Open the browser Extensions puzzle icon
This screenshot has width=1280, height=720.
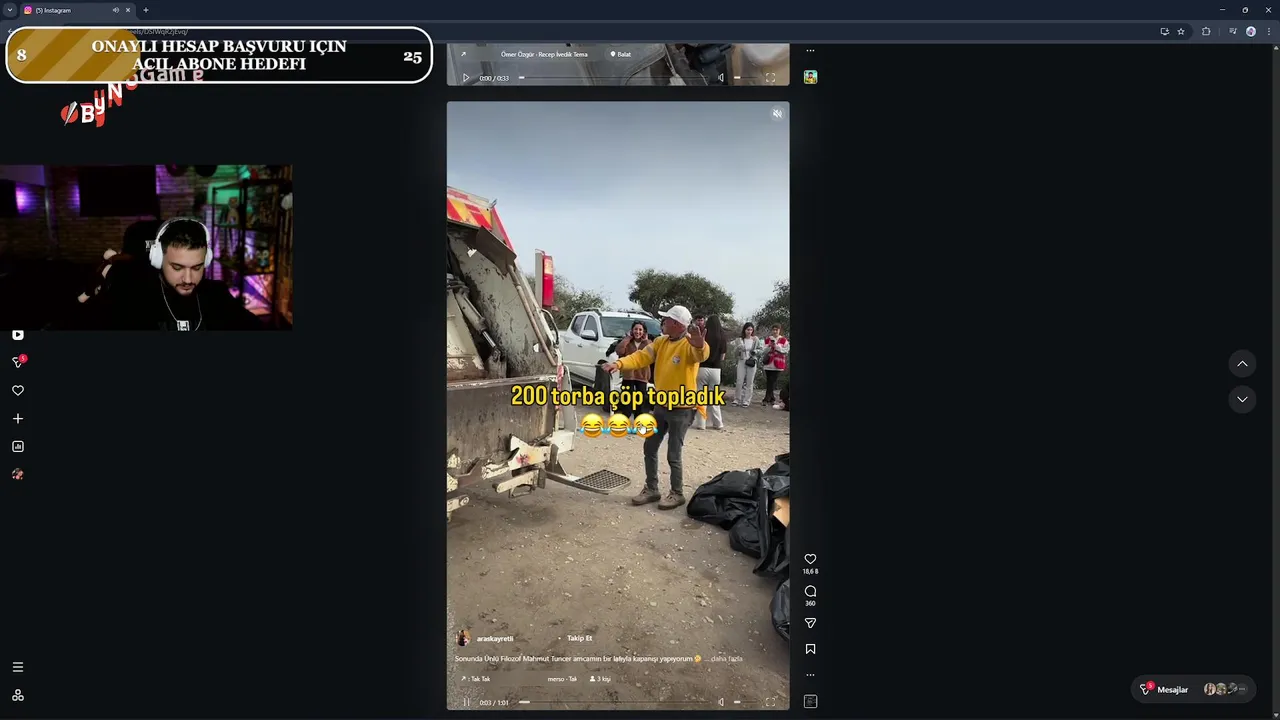(1206, 31)
